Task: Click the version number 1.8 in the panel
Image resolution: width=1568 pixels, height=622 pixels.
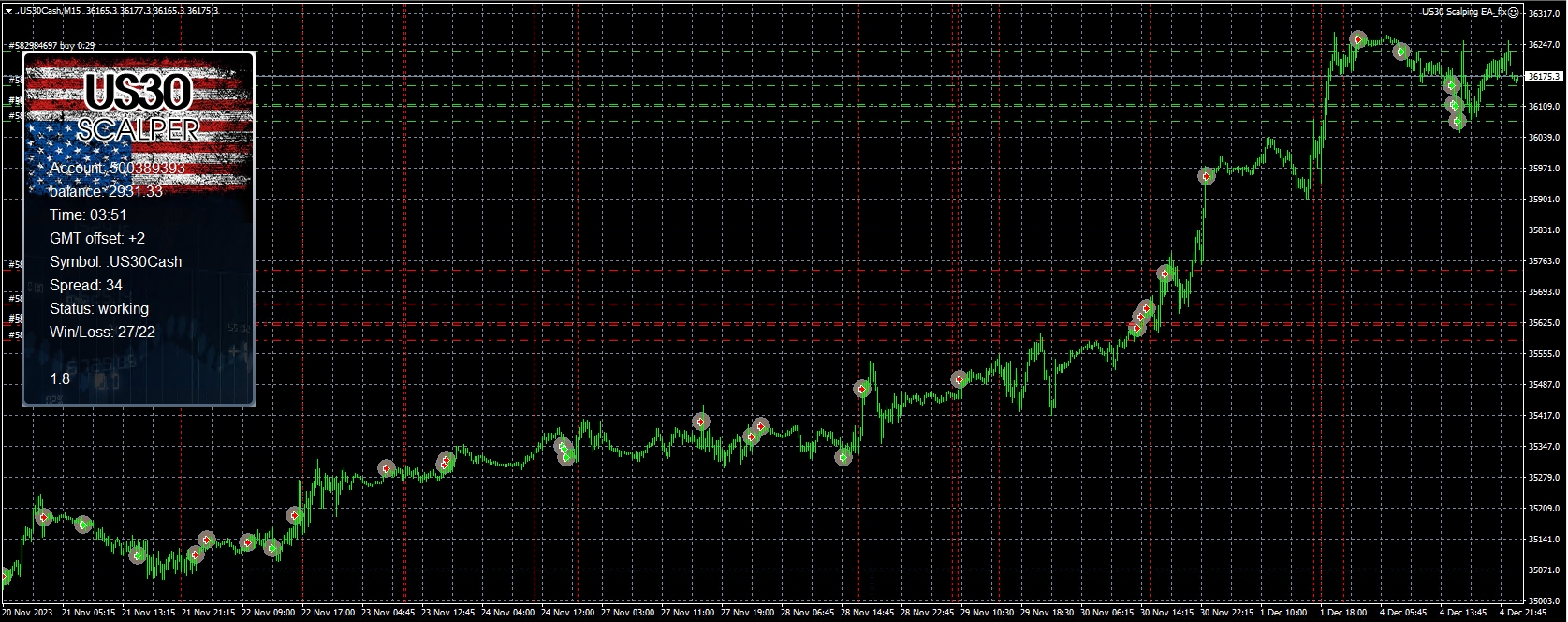Action: pos(60,378)
